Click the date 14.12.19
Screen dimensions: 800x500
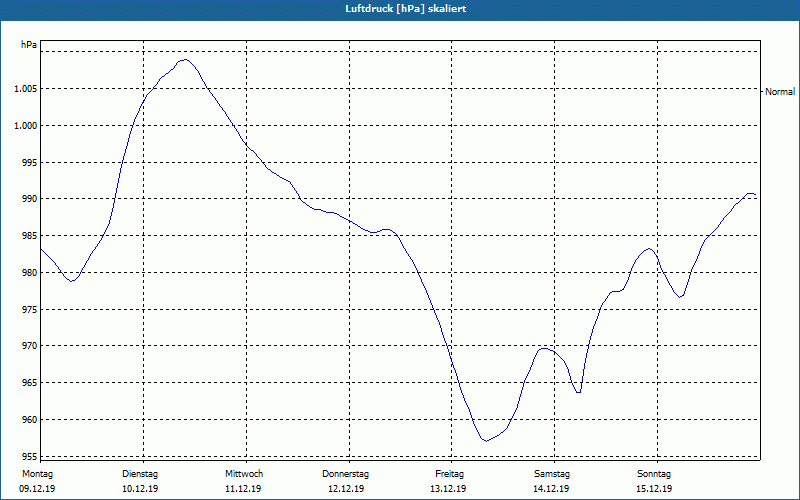click(x=551, y=489)
